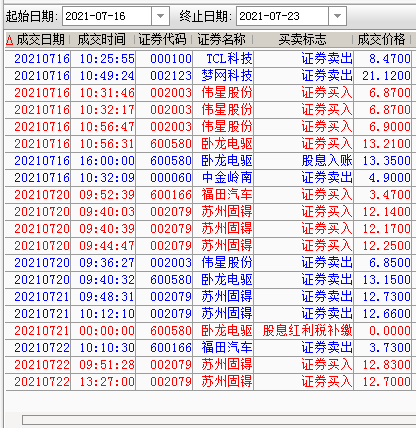This screenshot has width=416, height=428.
Task: Click the time cell 10:10:30
Action: click(103, 348)
